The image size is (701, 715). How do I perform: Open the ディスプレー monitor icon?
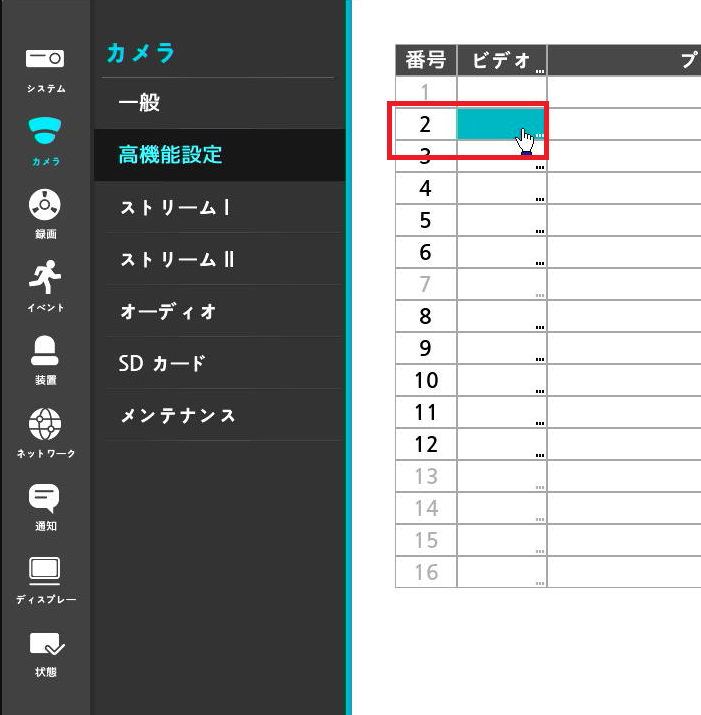pos(45,570)
